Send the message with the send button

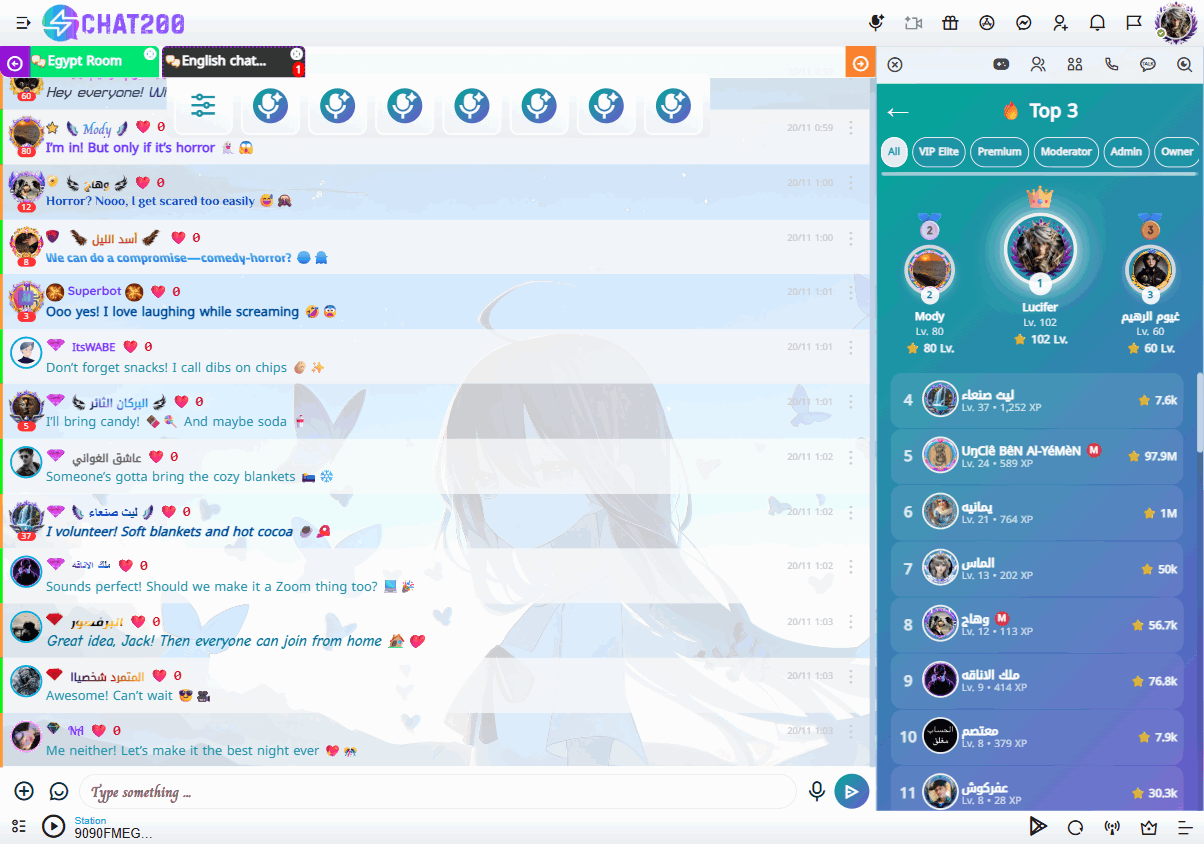[851, 792]
